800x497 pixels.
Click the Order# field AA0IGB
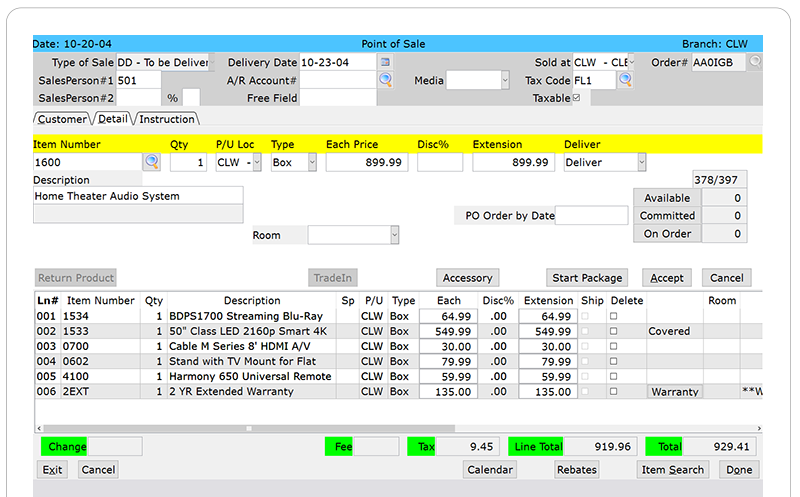[718, 62]
